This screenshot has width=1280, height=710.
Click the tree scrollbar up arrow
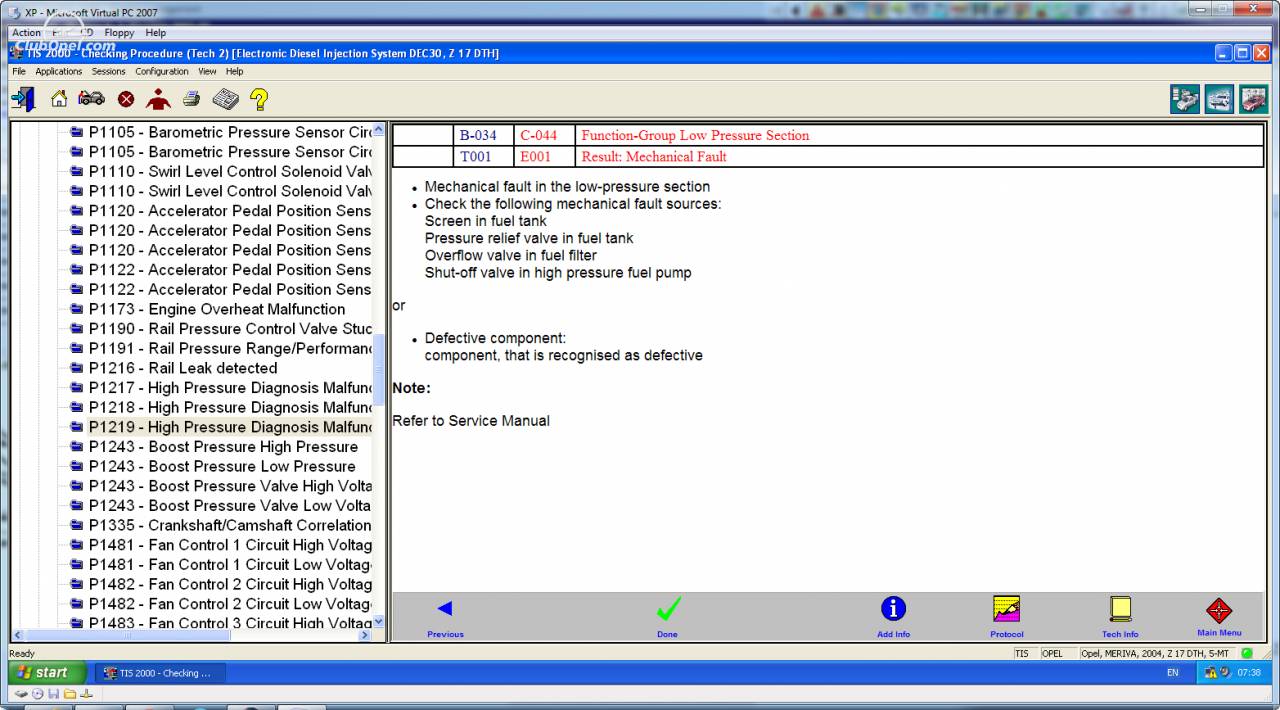[x=378, y=131]
